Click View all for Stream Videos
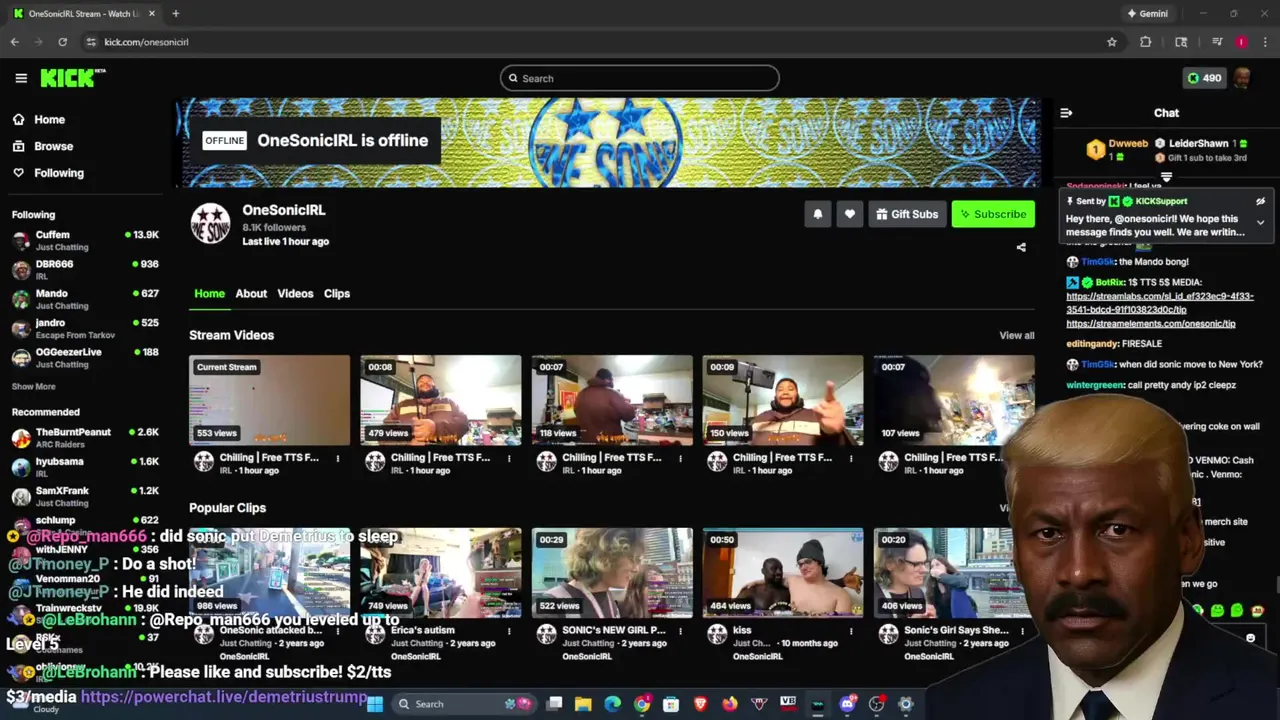This screenshot has width=1280, height=720. point(1016,335)
